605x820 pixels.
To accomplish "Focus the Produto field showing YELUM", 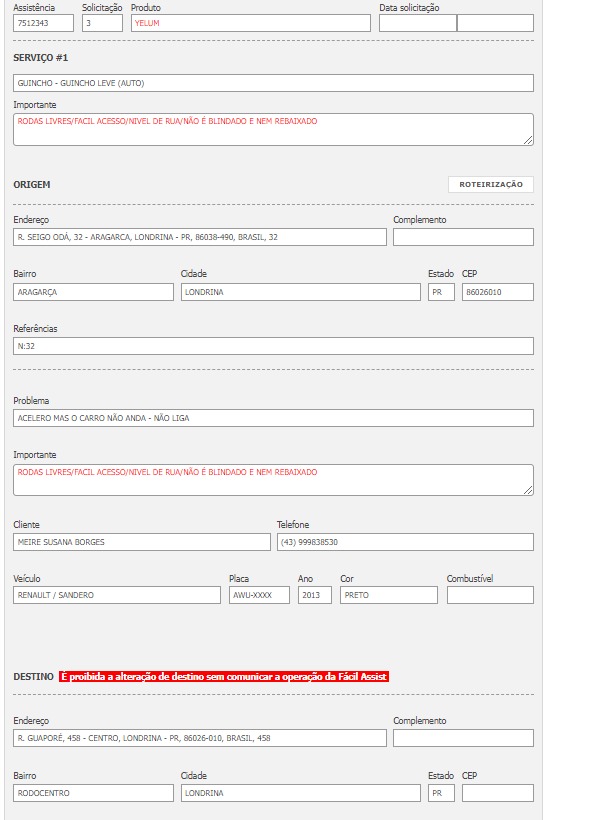I will [250, 23].
